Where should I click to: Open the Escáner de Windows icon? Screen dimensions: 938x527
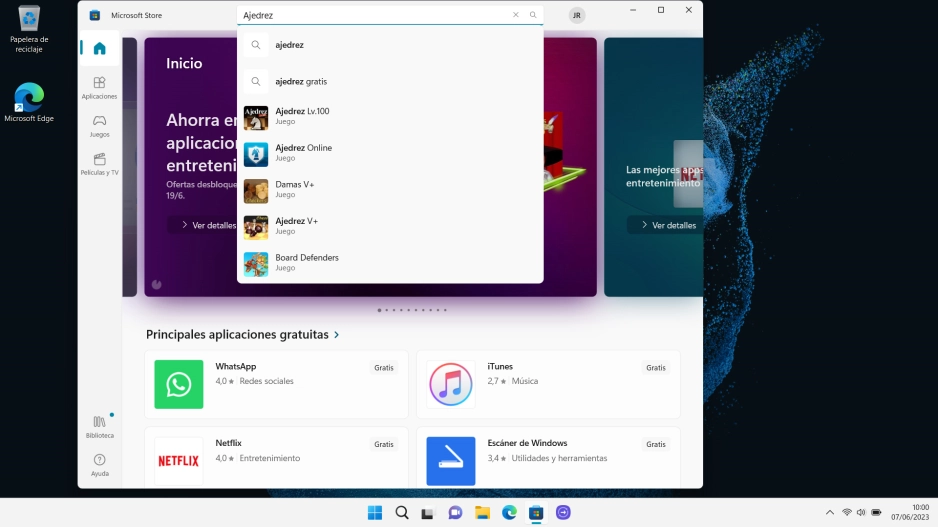450,461
